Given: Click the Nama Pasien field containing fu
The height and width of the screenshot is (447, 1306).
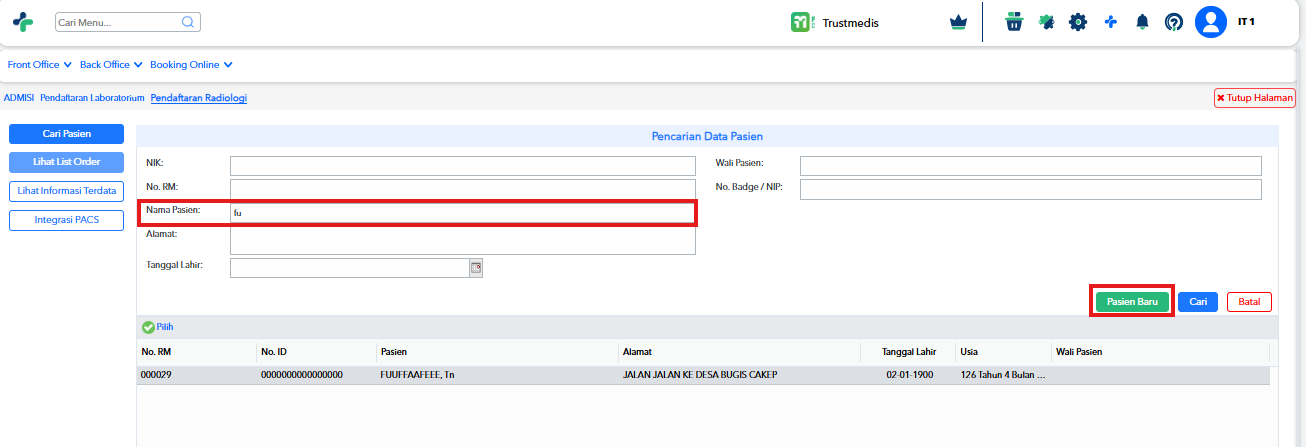Looking at the screenshot, I should (x=463, y=213).
